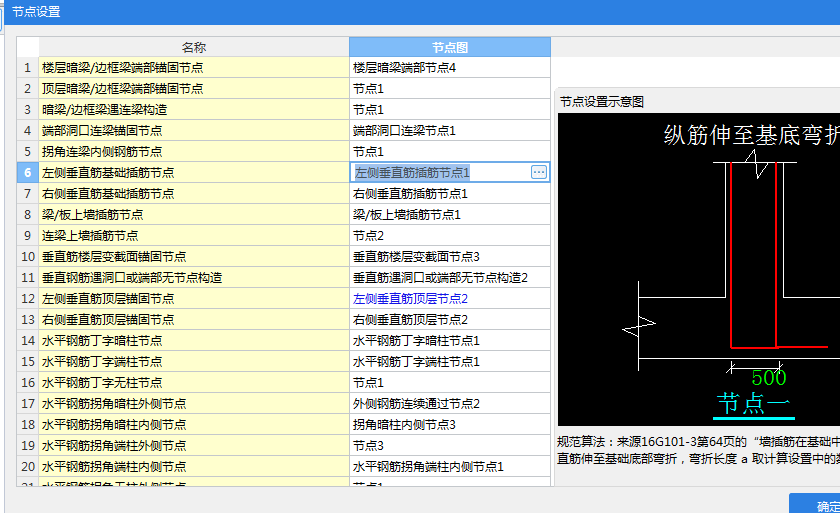Select row 顶层暗梁/边框梁端部锚固节点

coord(194,89)
